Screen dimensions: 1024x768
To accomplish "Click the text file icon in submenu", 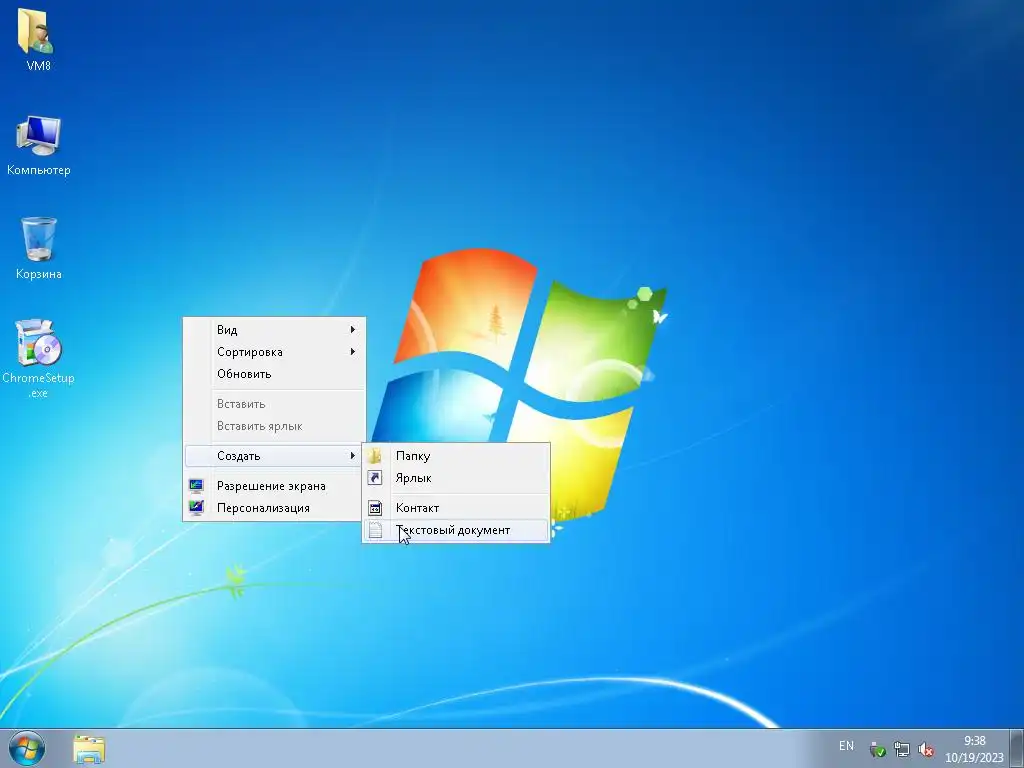I will 376,530.
